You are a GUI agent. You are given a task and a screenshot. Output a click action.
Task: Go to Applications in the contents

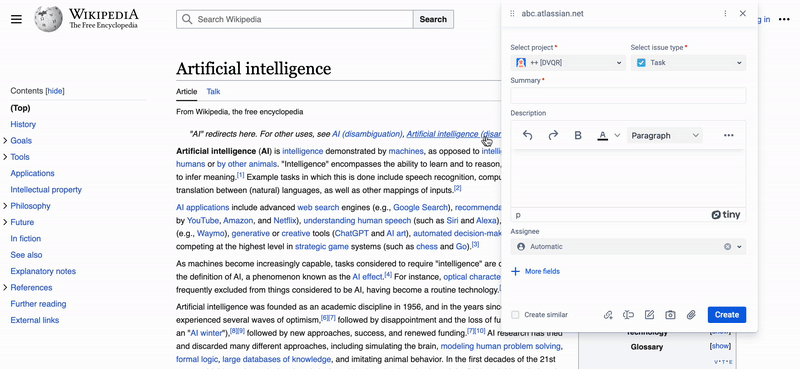(32, 174)
